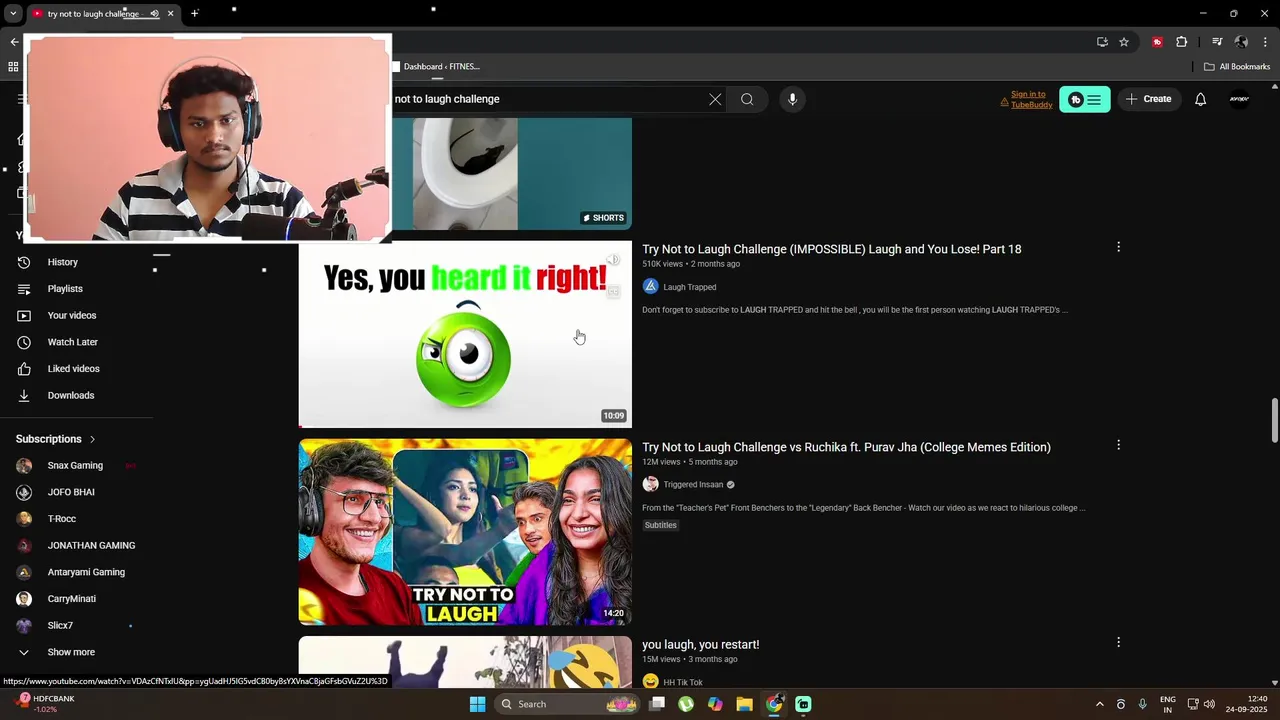Image resolution: width=1280 pixels, height=720 pixels.
Task: Clear the YouTube search box text
Action: (715, 99)
